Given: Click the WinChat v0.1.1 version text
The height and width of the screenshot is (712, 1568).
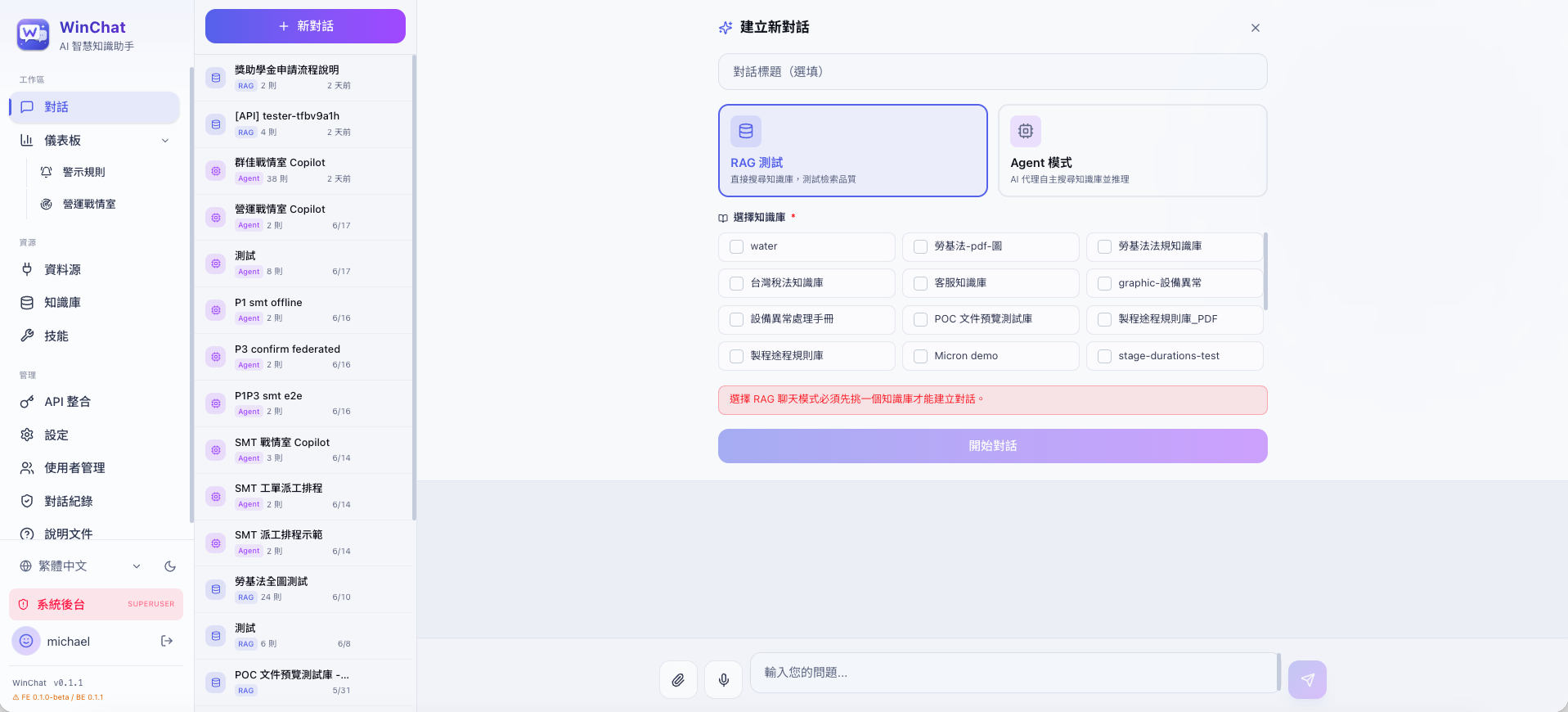Looking at the screenshot, I should pos(47,683).
